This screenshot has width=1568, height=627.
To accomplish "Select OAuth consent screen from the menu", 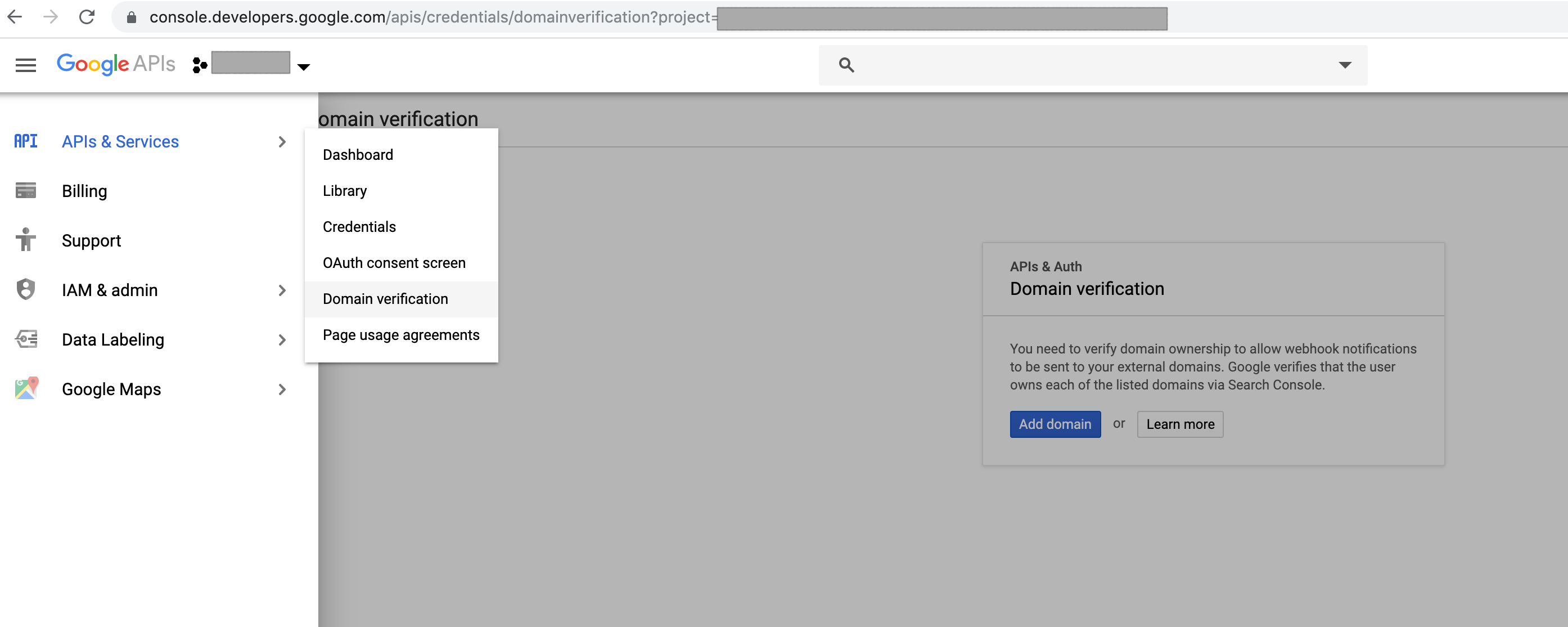I will tap(394, 262).
